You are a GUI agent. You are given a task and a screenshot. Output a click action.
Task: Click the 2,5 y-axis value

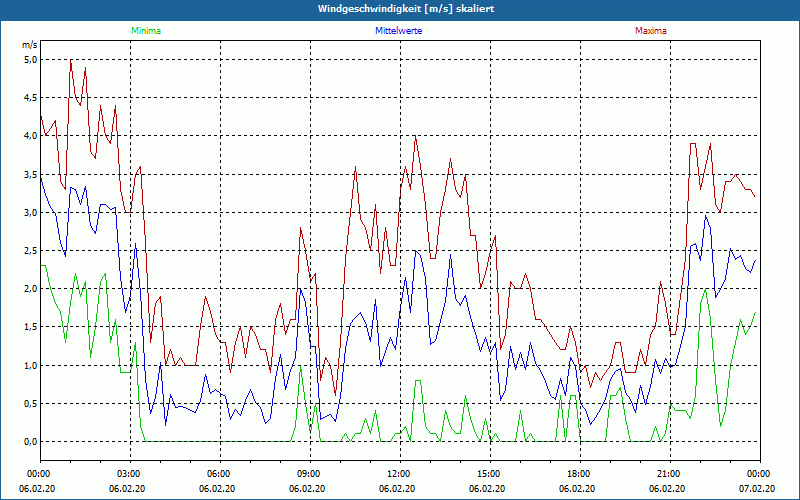[31, 251]
